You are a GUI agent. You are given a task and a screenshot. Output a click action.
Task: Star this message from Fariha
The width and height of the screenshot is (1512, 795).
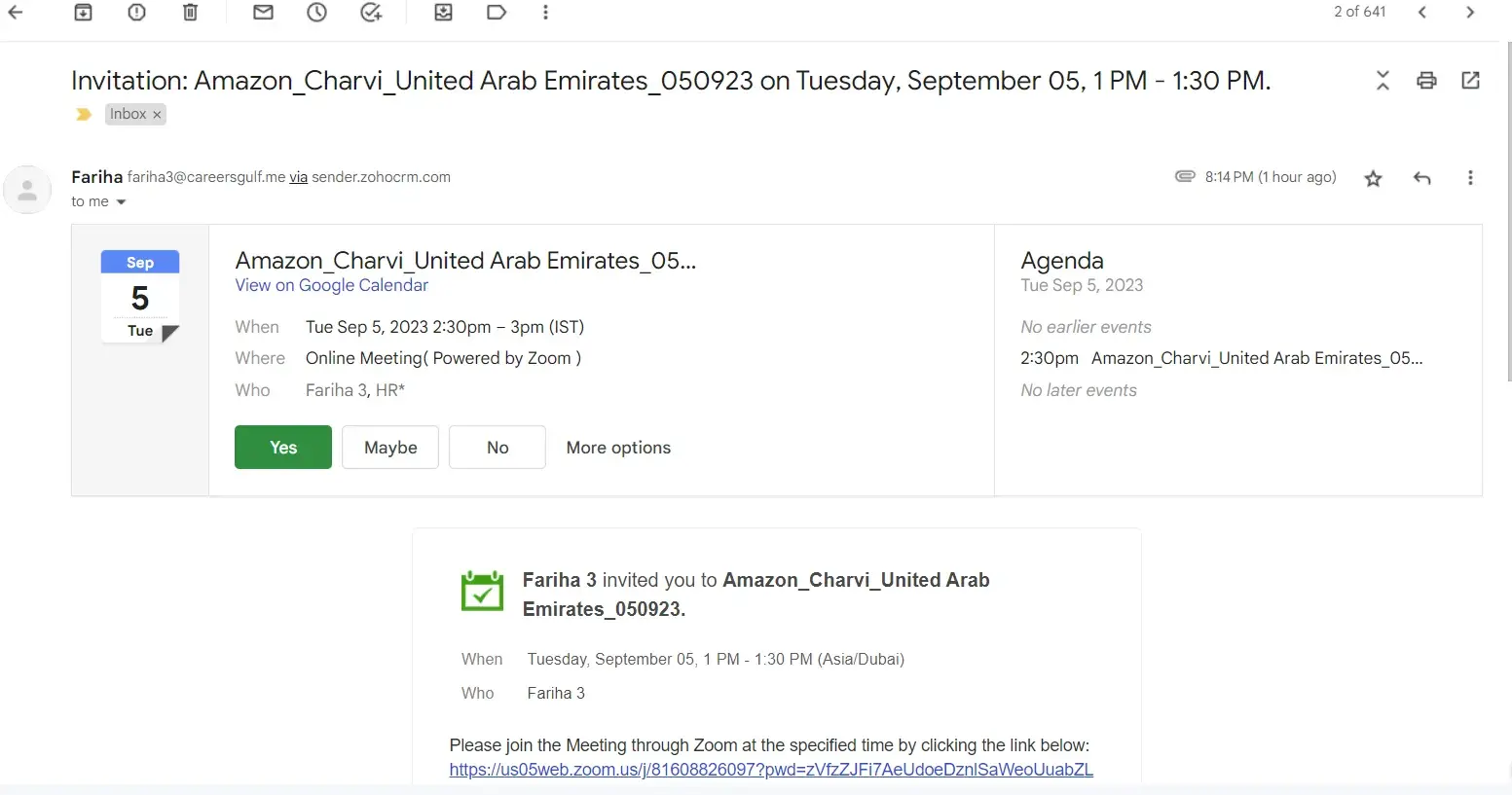pyautogui.click(x=1373, y=178)
